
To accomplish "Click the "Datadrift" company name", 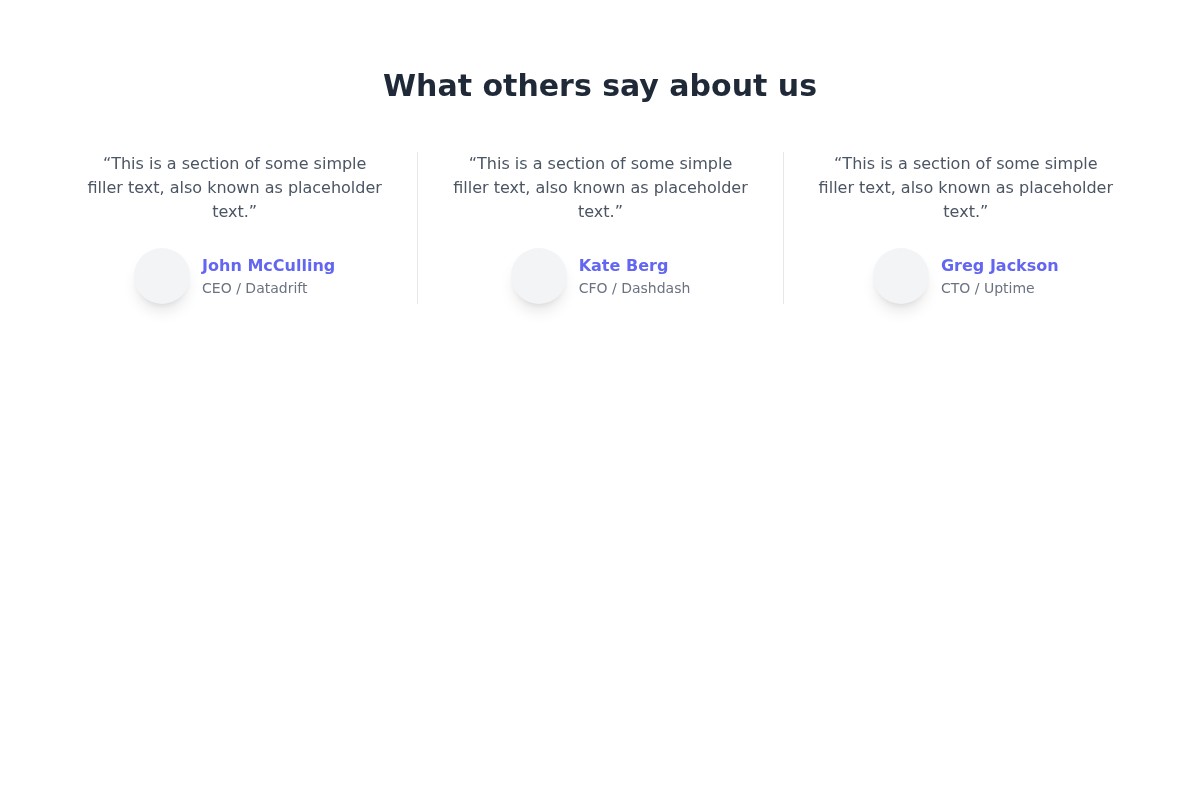I will coord(276,289).
